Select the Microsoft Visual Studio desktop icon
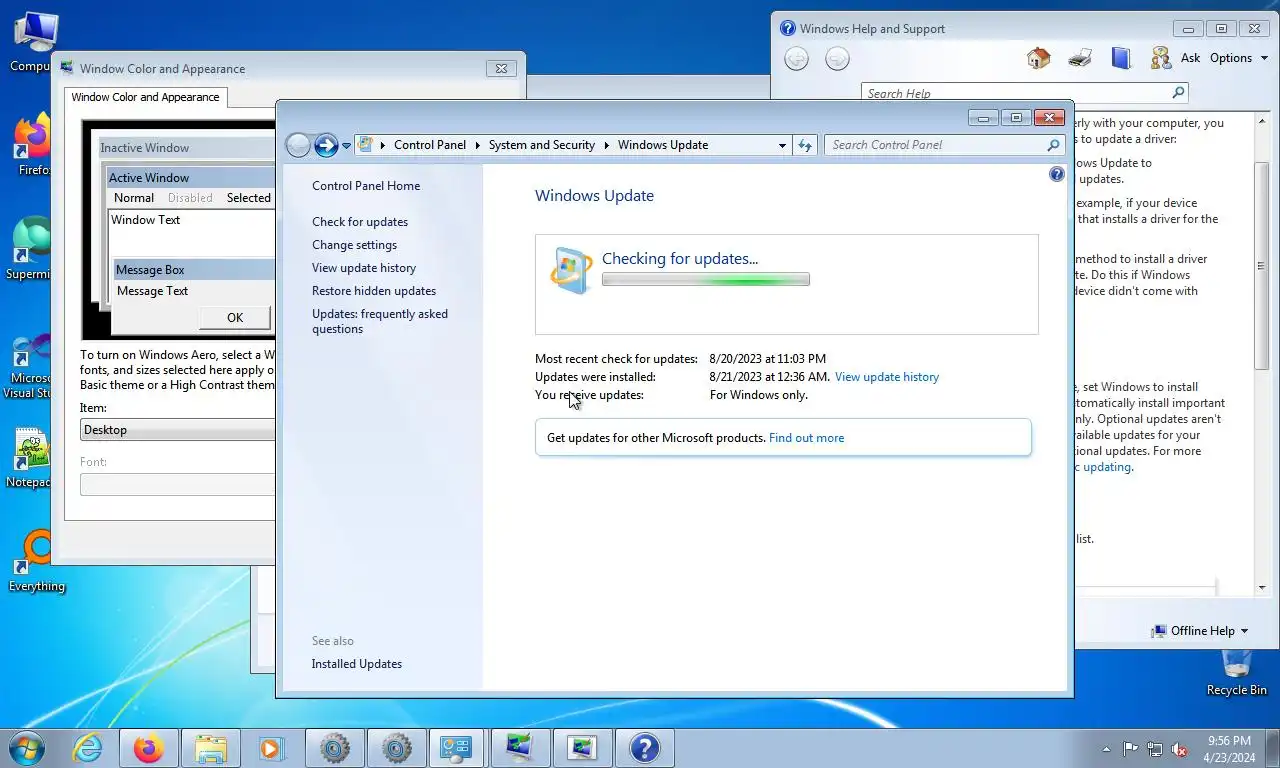1280x768 pixels. click(x=30, y=366)
